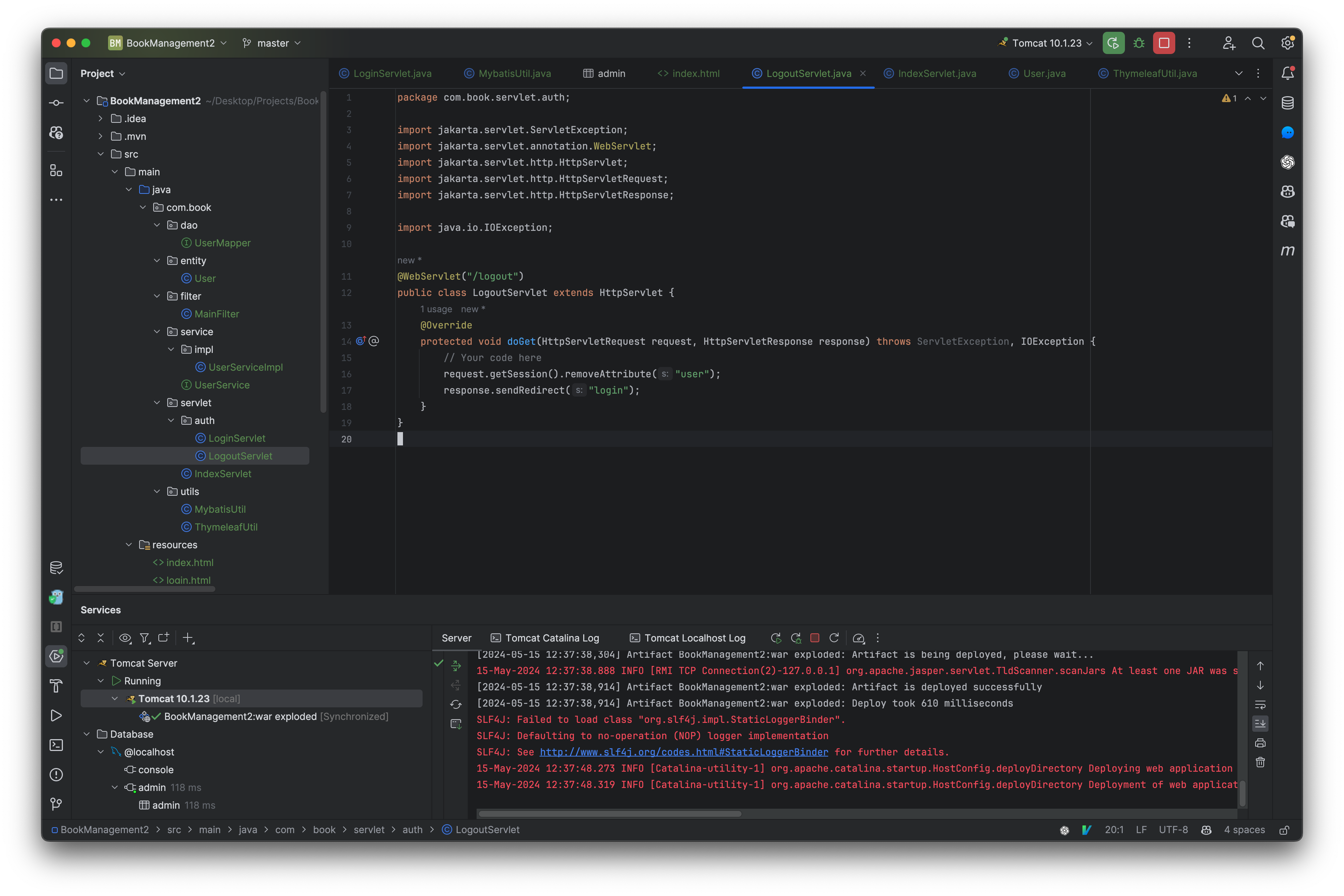Click the Build (hammer) icon in left sidebar

coord(56,686)
